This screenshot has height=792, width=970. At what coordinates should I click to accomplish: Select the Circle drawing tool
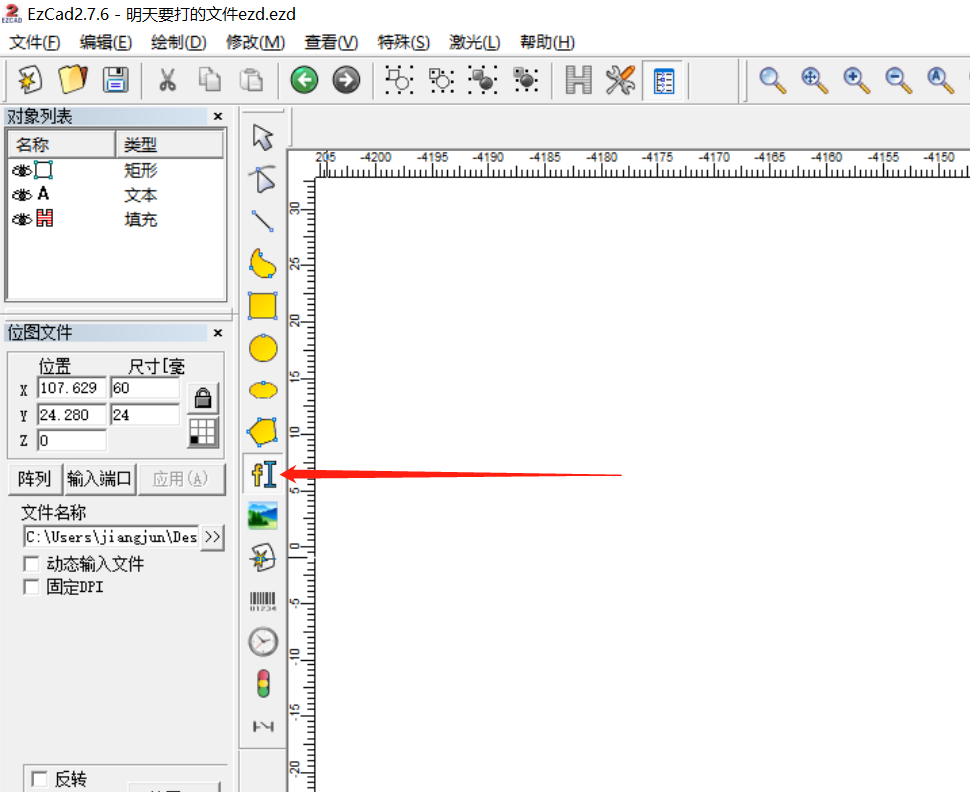pos(263,348)
